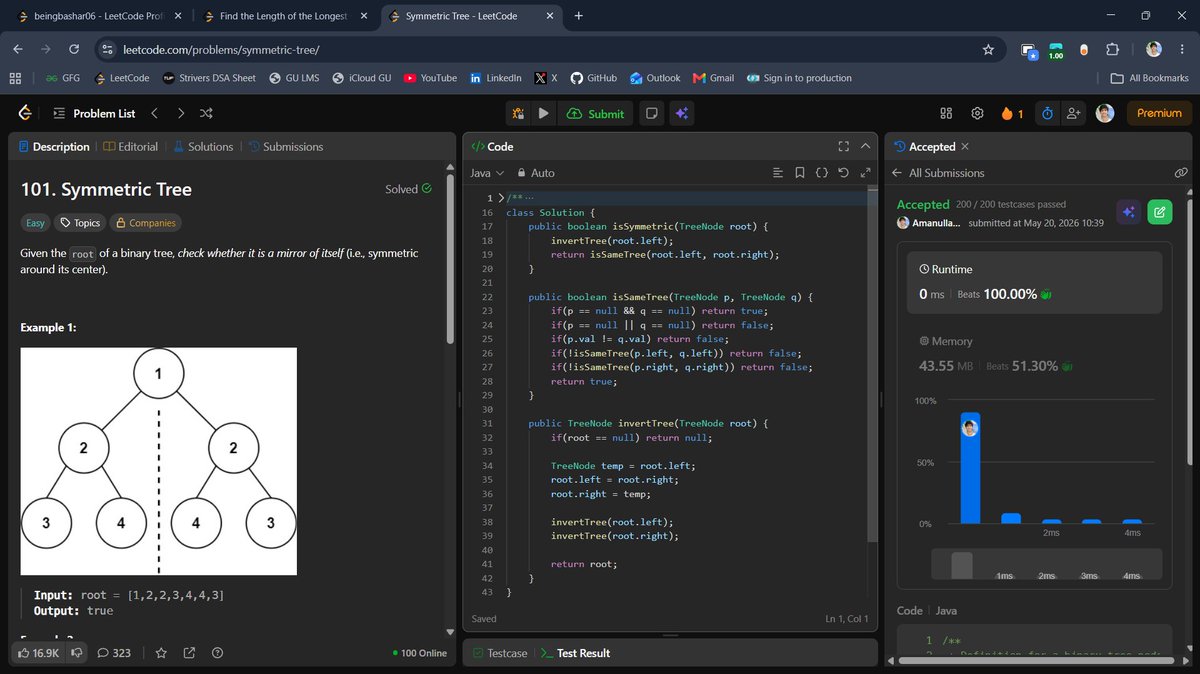The width and height of the screenshot is (1200, 674).
Task: Switch to the Editorial tab
Action: point(131,146)
